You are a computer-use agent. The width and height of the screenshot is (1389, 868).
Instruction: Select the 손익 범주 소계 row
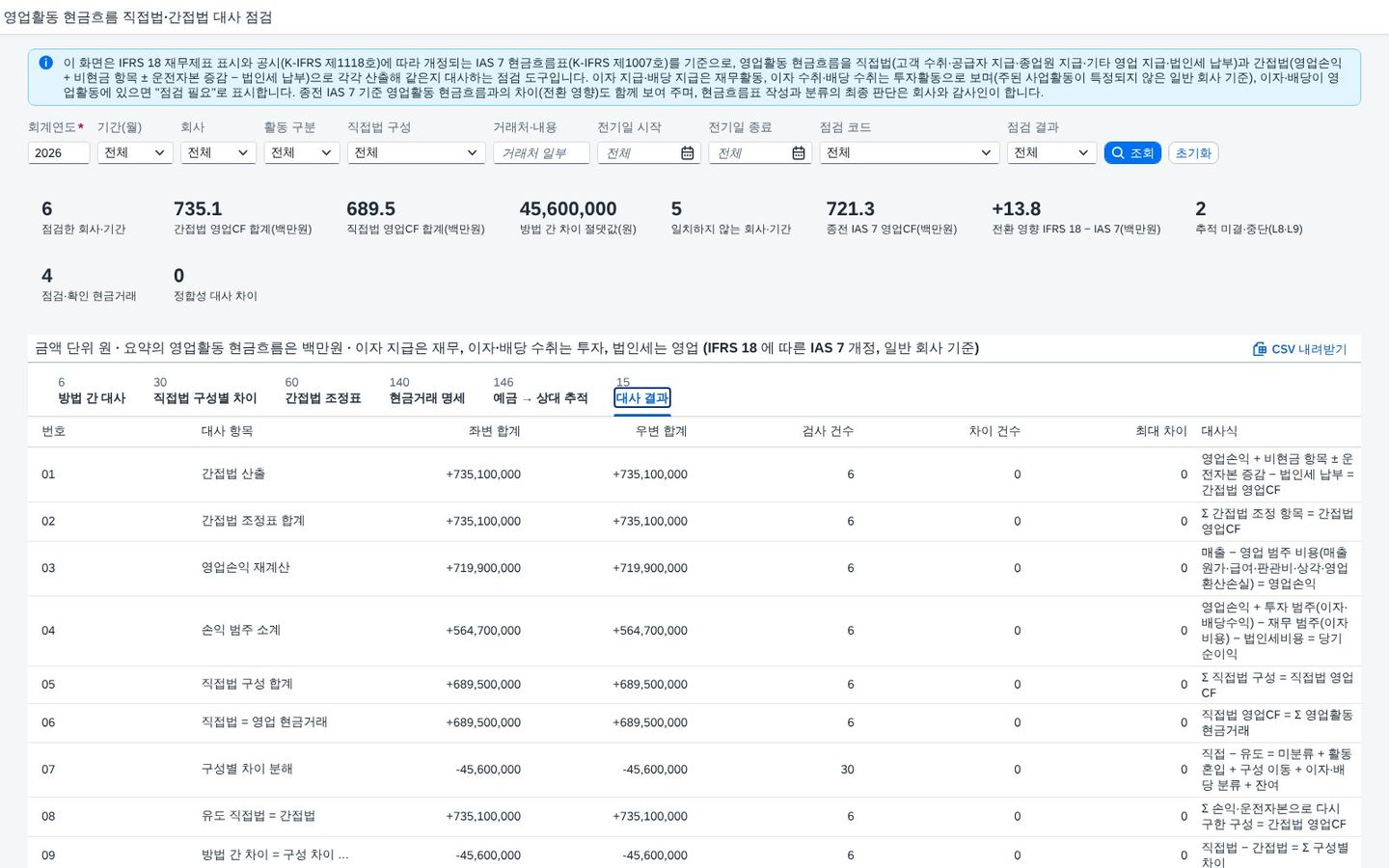pyautogui.click(x=694, y=631)
